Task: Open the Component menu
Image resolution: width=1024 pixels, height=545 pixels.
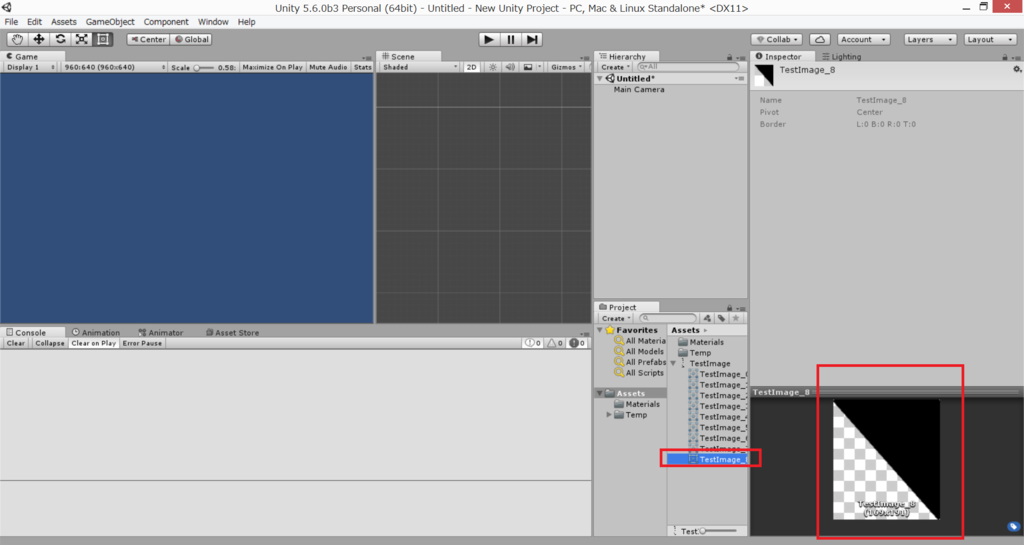Action: [x=166, y=22]
